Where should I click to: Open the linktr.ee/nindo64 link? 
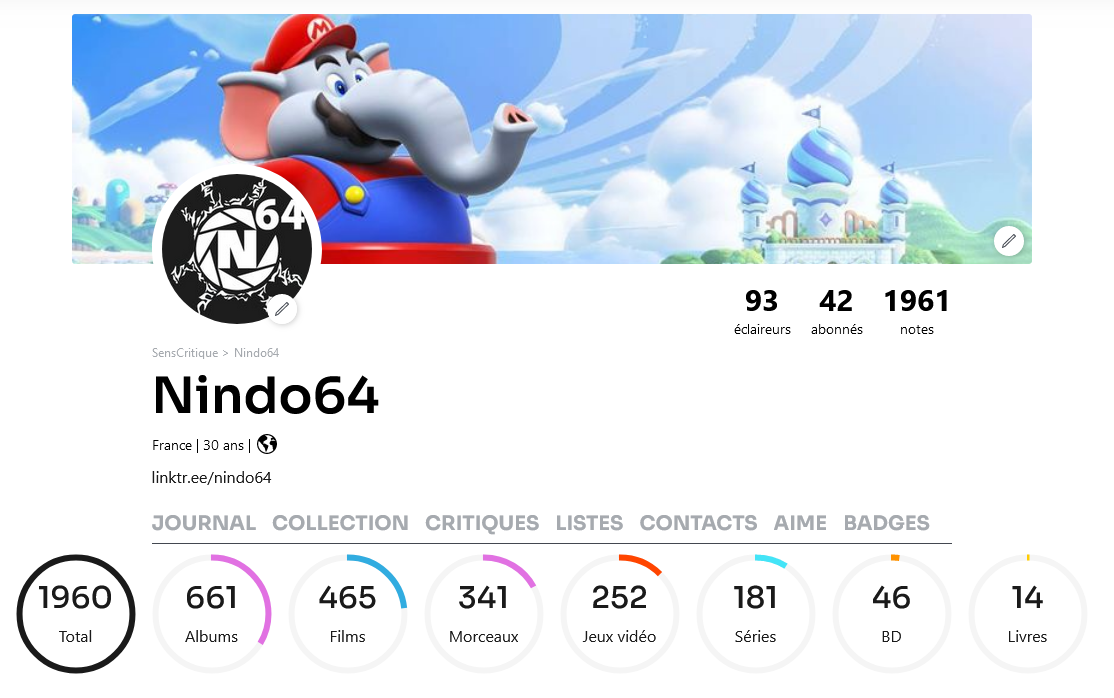point(212,478)
